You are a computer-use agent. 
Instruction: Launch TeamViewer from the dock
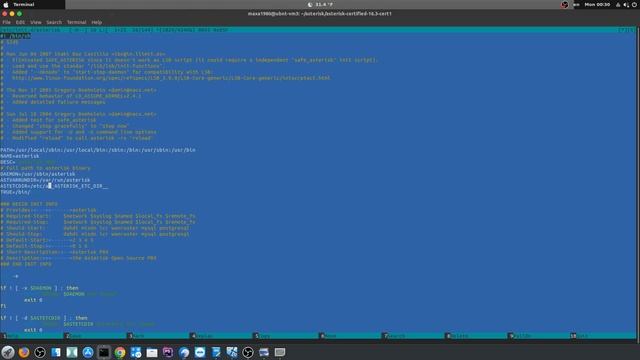200,352
